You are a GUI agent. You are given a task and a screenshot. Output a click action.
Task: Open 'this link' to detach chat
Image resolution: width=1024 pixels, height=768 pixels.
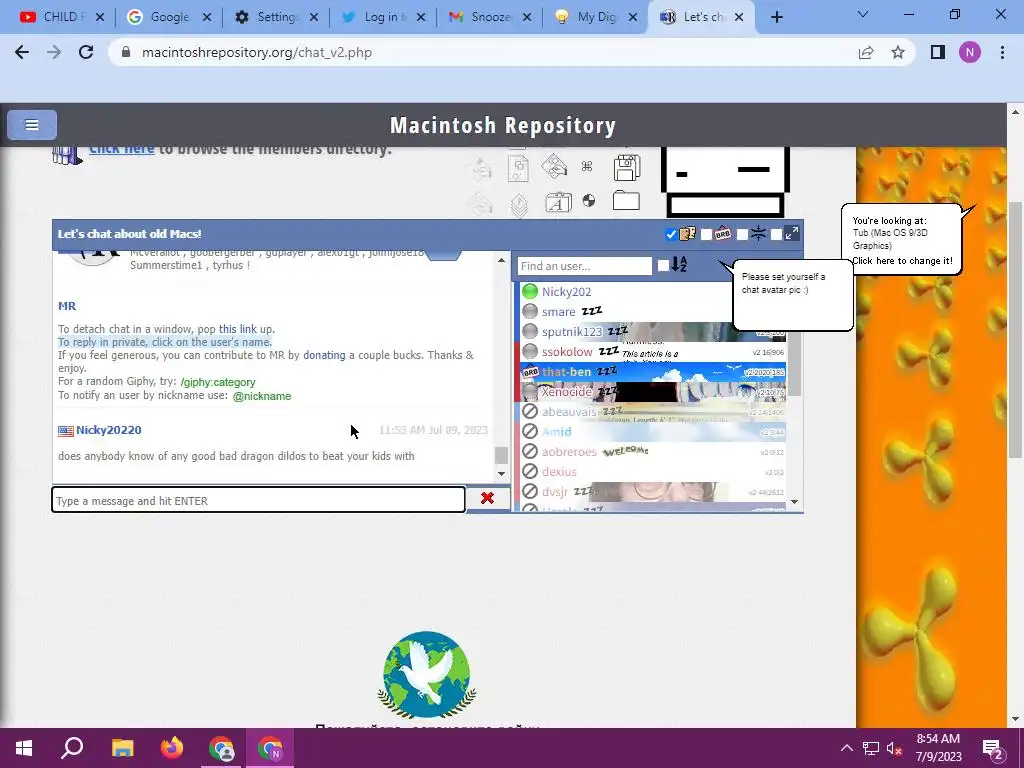point(238,329)
